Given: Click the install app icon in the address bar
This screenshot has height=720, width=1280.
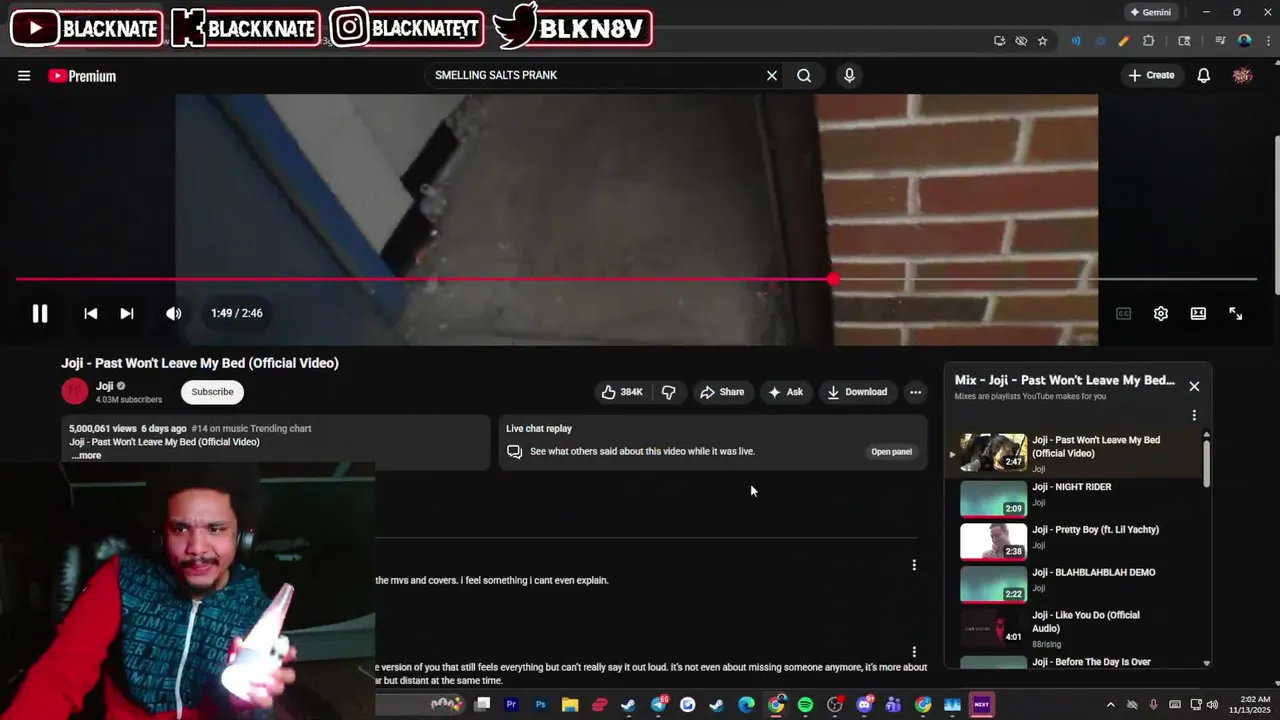Looking at the screenshot, I should tap(999, 41).
